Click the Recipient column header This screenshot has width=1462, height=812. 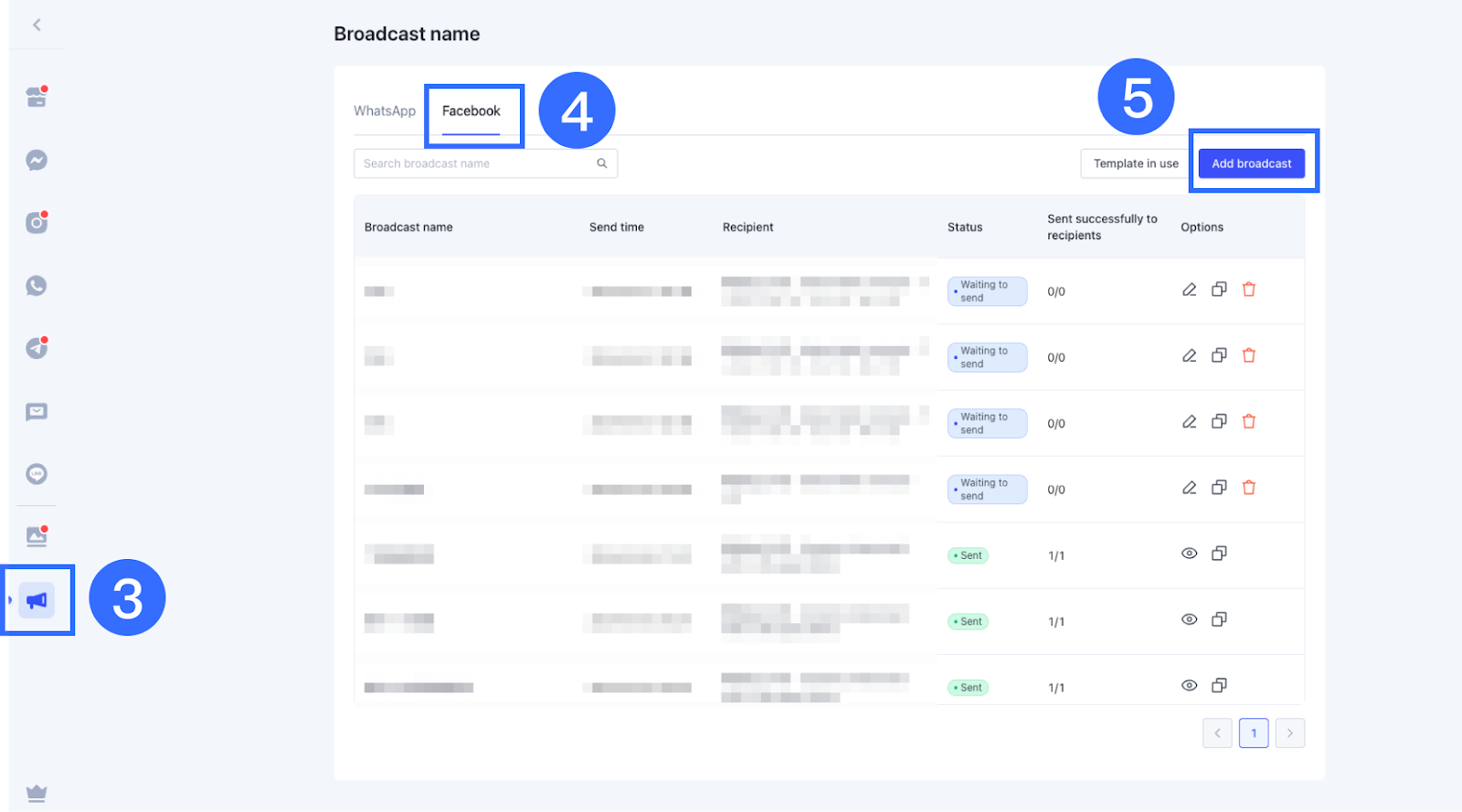[747, 227]
